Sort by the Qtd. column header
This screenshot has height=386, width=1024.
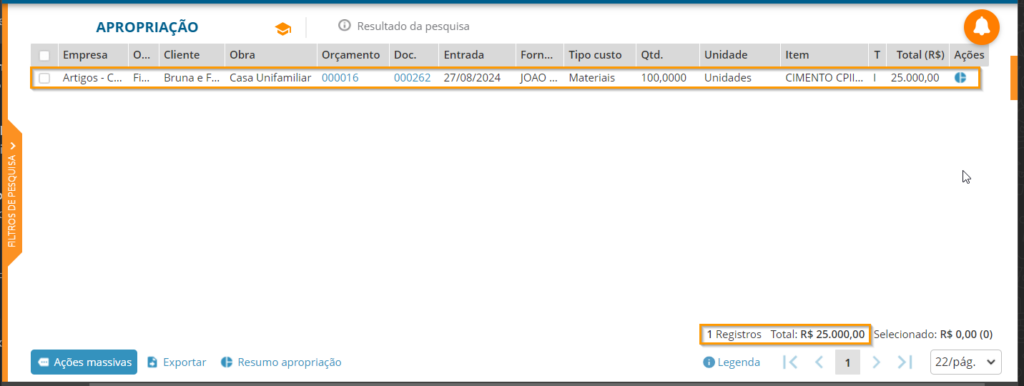click(651, 55)
